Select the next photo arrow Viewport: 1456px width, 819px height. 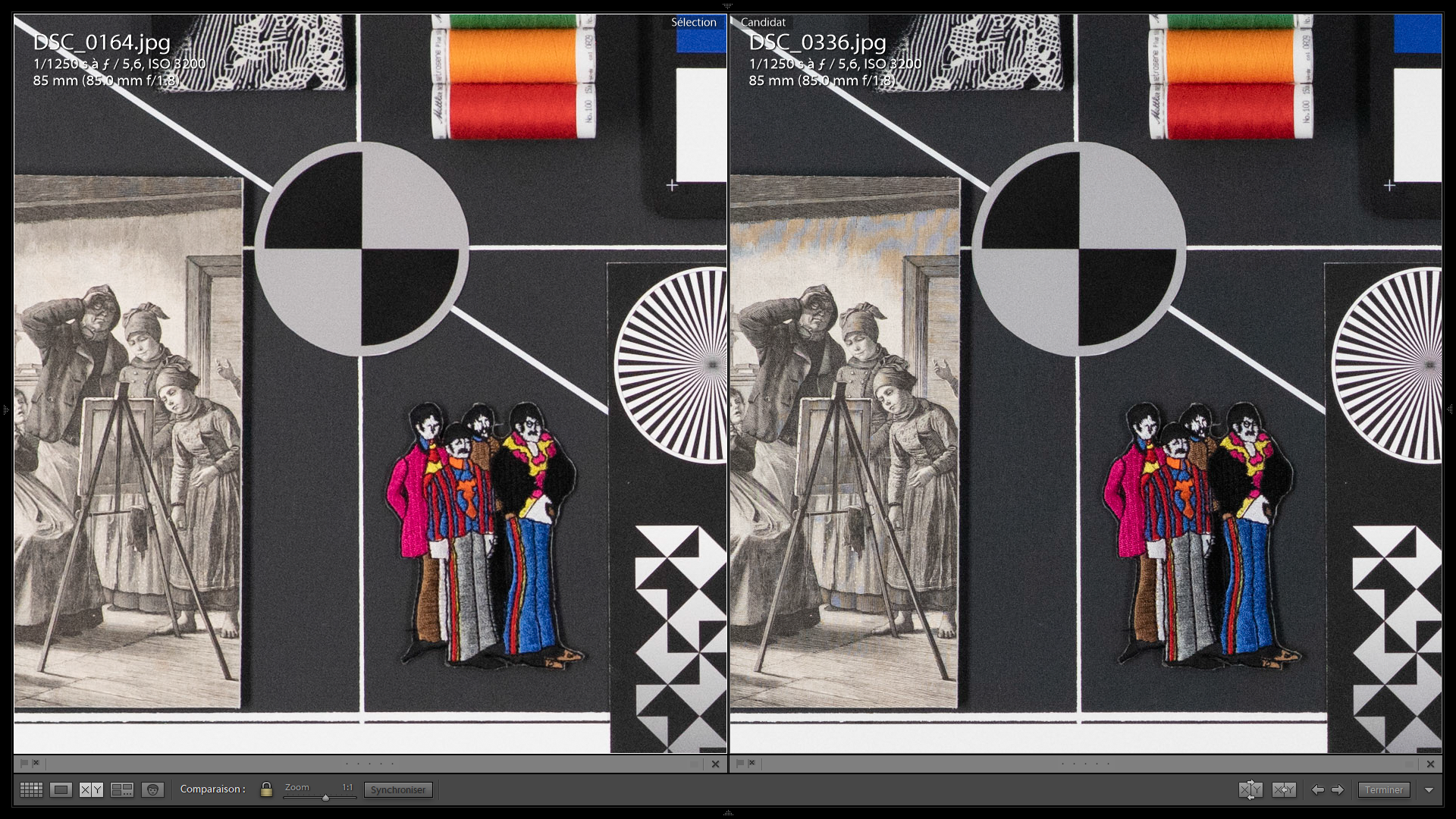click(x=1338, y=789)
